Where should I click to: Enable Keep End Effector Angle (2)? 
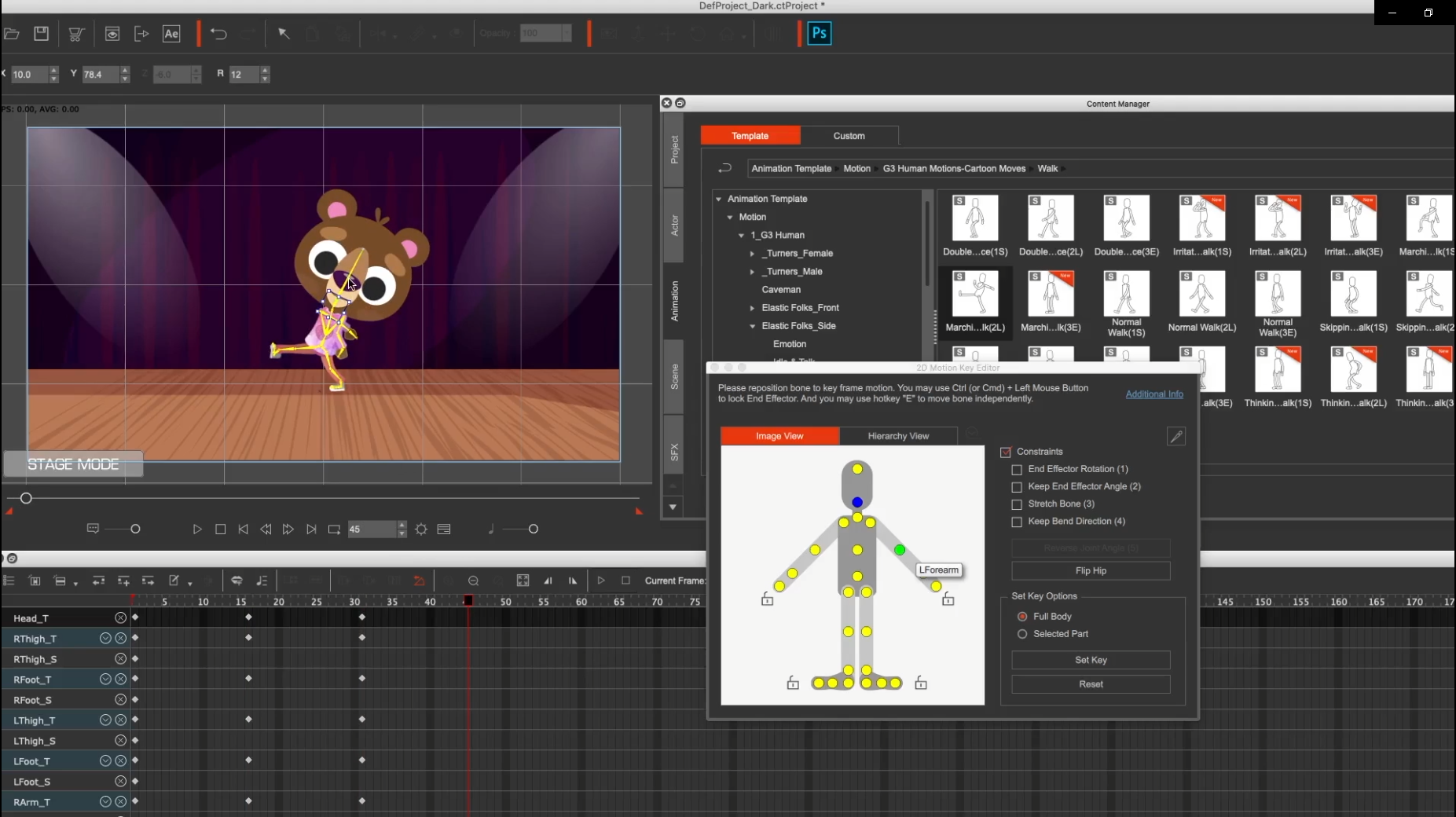[x=1017, y=487]
